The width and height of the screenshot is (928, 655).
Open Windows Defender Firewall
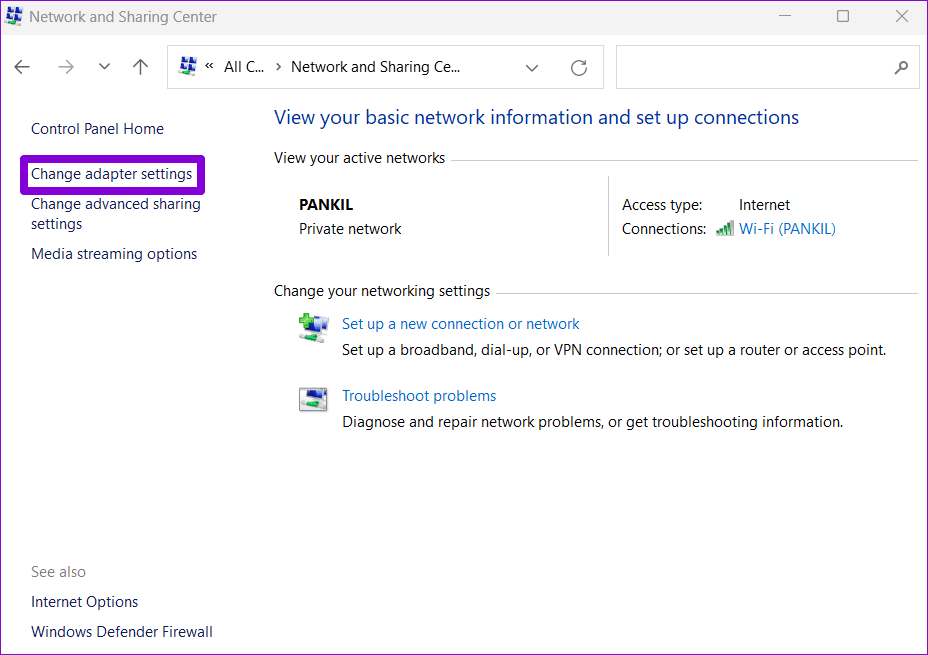click(122, 632)
